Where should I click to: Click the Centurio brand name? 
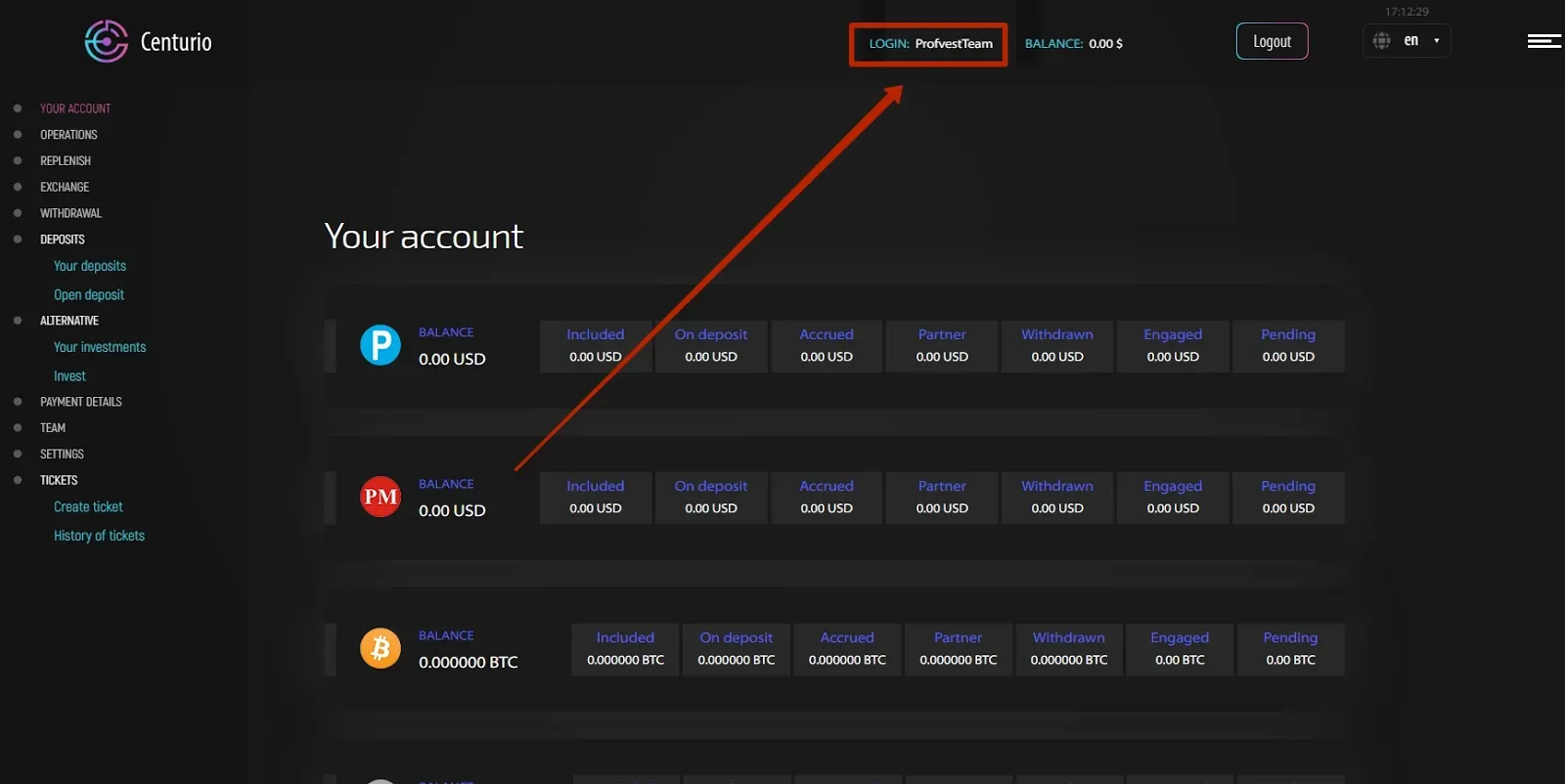point(176,42)
